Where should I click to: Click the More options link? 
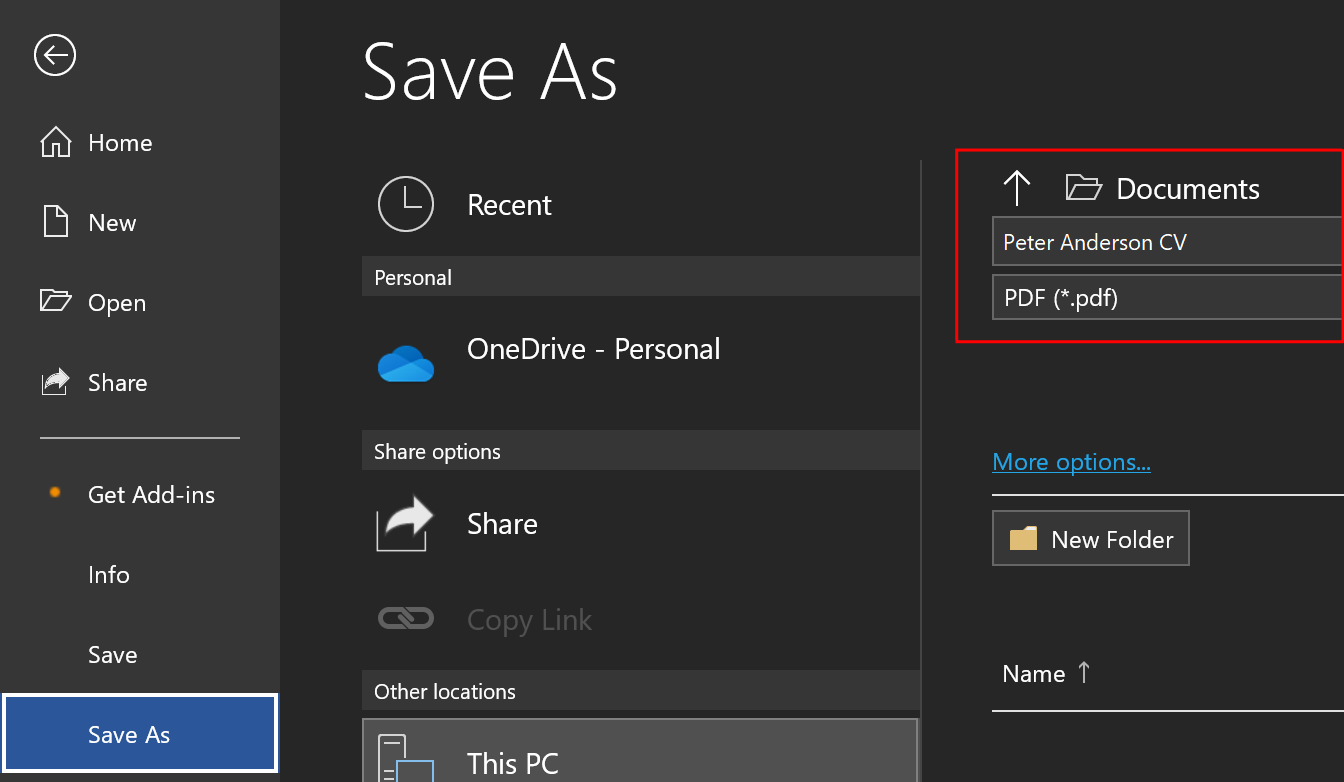pyautogui.click(x=1071, y=461)
